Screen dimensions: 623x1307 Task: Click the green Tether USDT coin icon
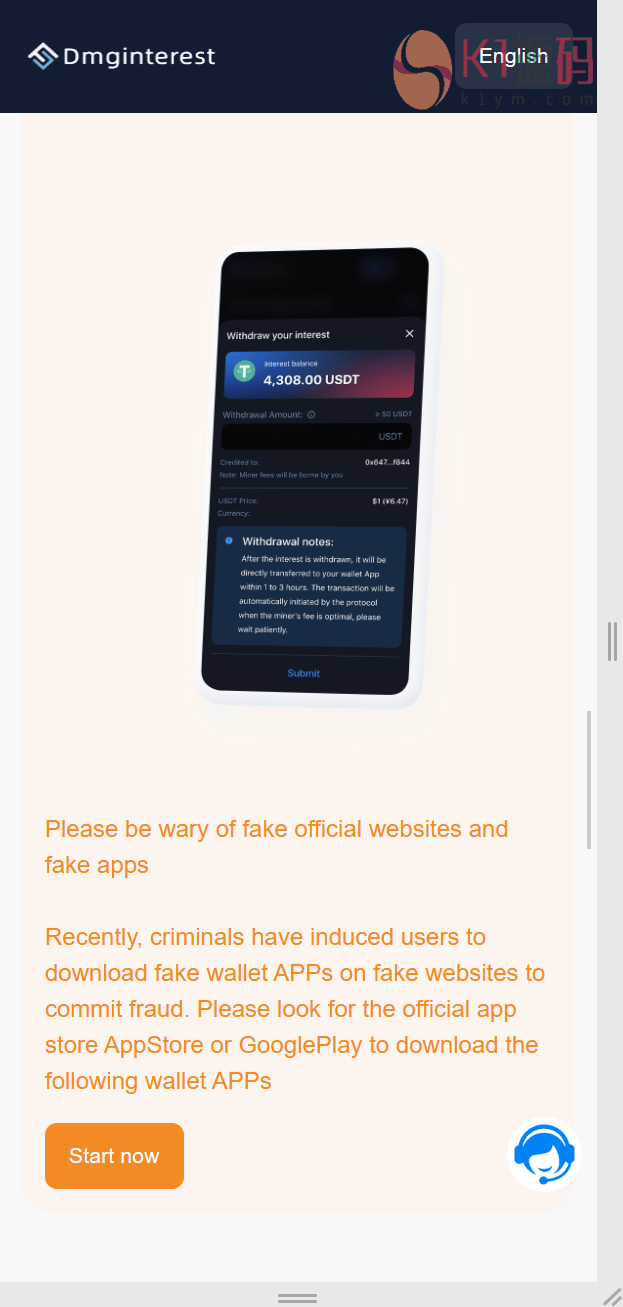point(244,371)
